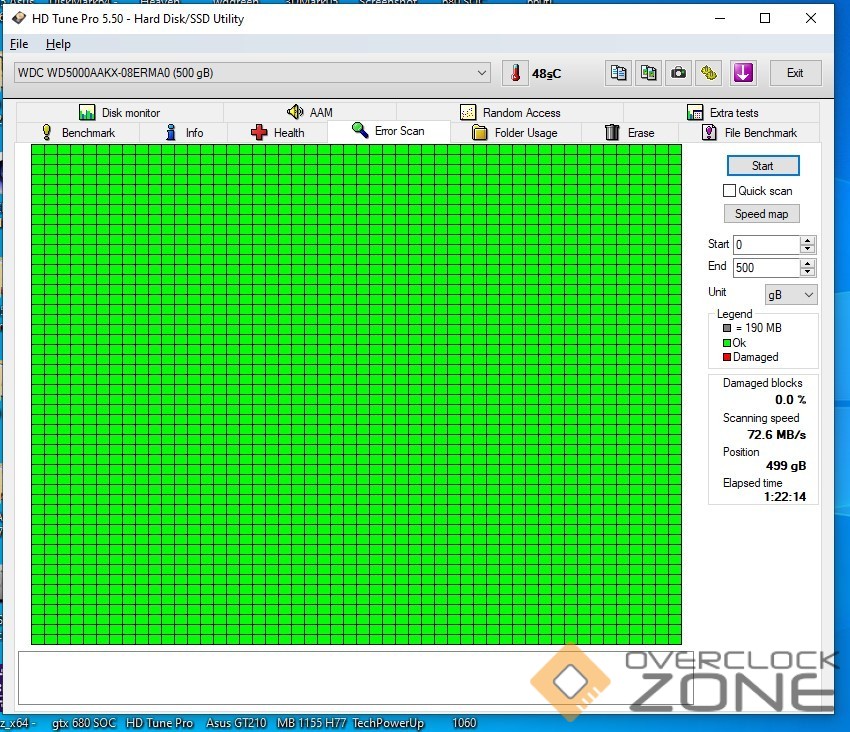Decrease the End value with down arrow
The width and height of the screenshot is (850, 732).
pyautogui.click(x=808, y=272)
